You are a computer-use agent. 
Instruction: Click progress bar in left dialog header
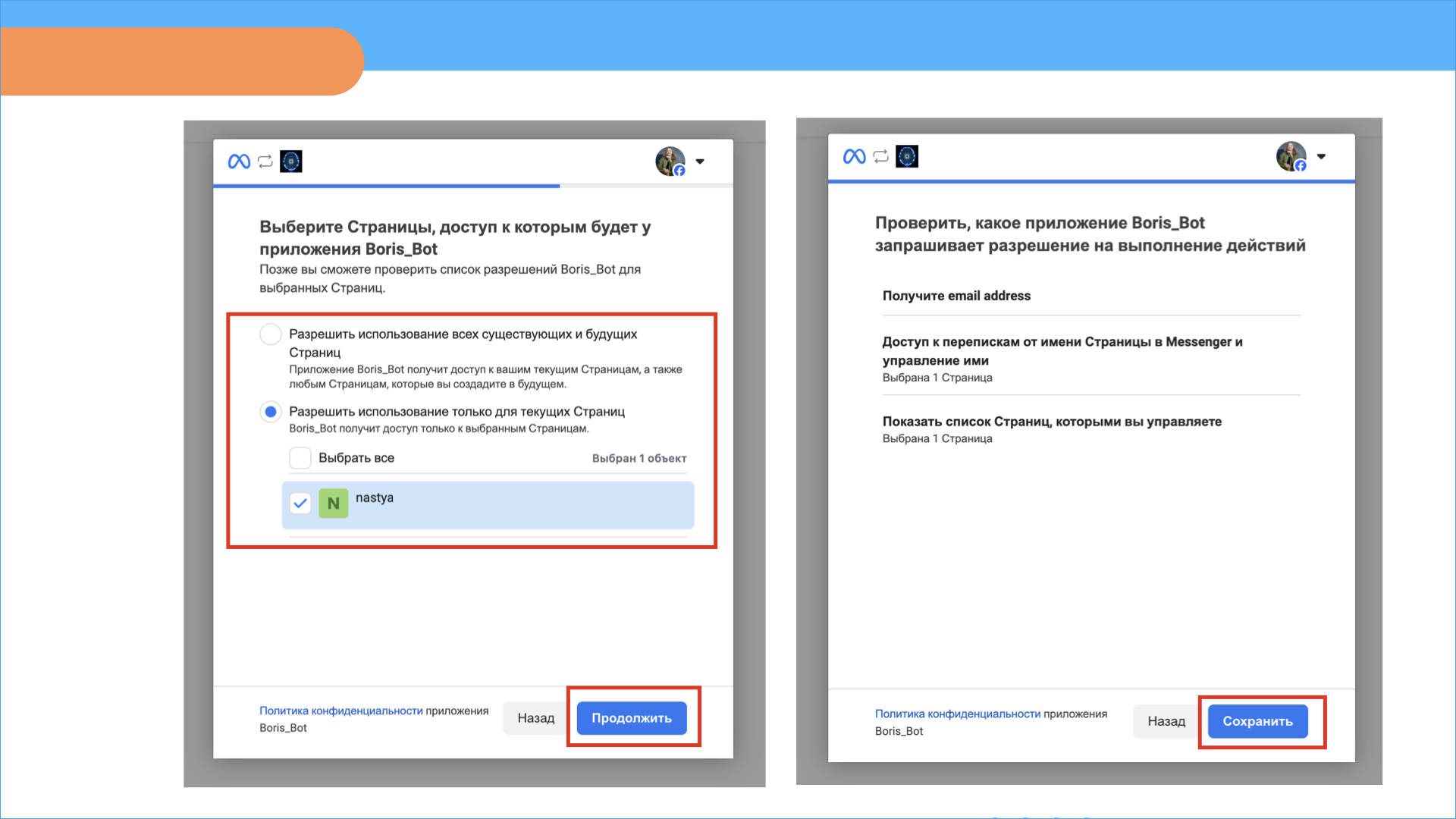[473, 186]
